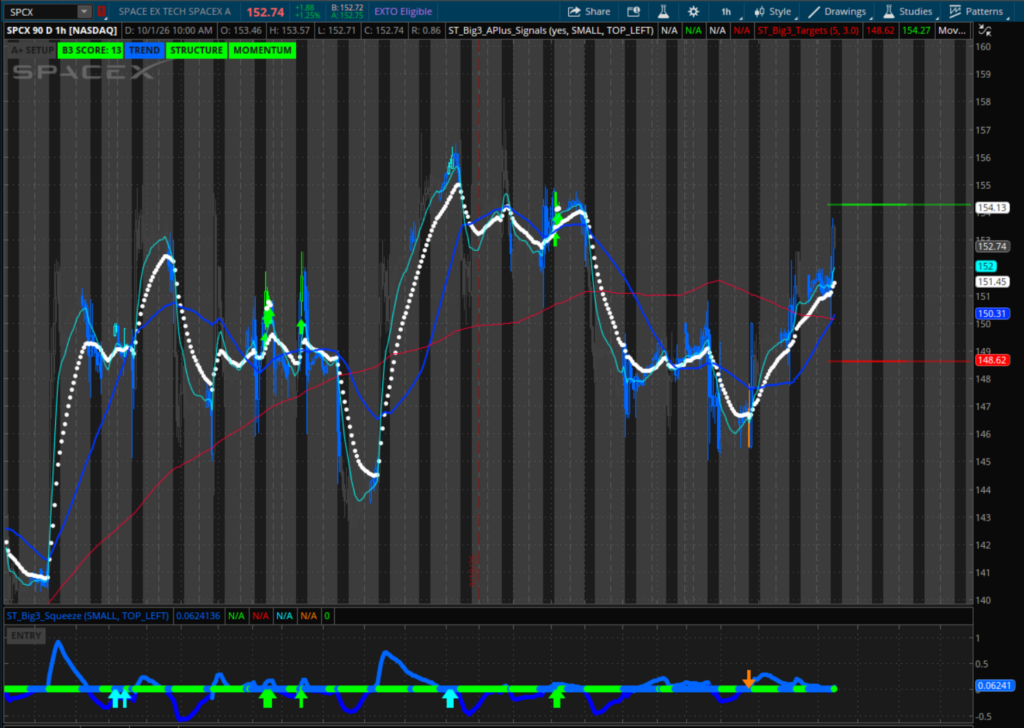Click the Share button
1024x728 pixels.
(x=589, y=12)
